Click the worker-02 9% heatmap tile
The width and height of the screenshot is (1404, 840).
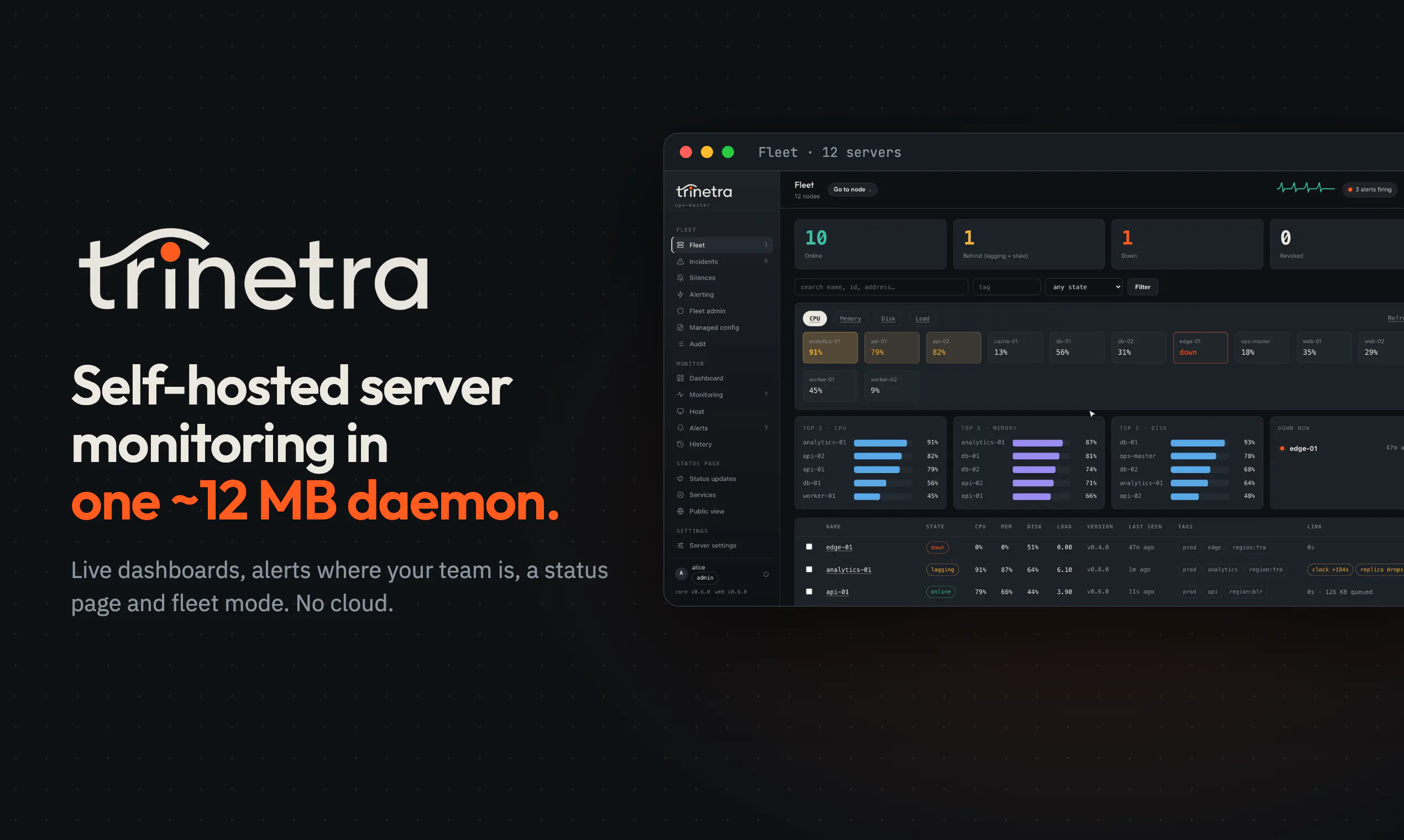[892, 386]
